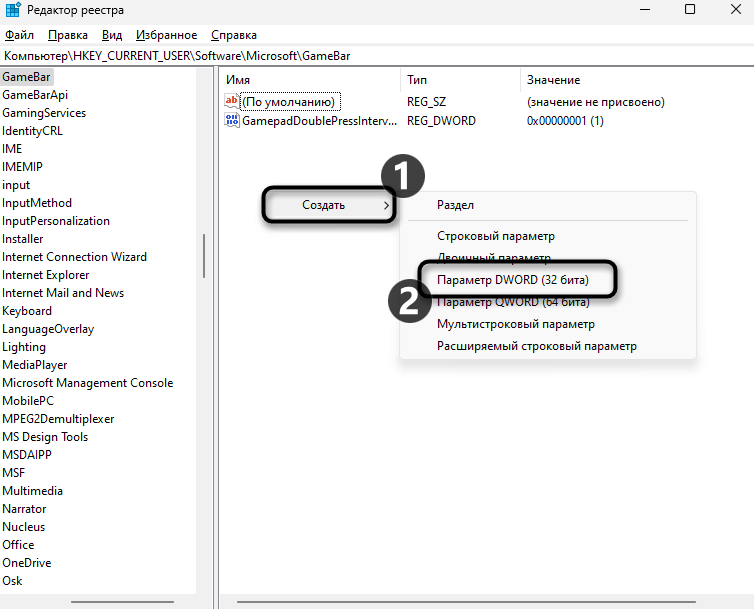Select the Narrator key
Screen dimensions: 754x609
(25, 509)
